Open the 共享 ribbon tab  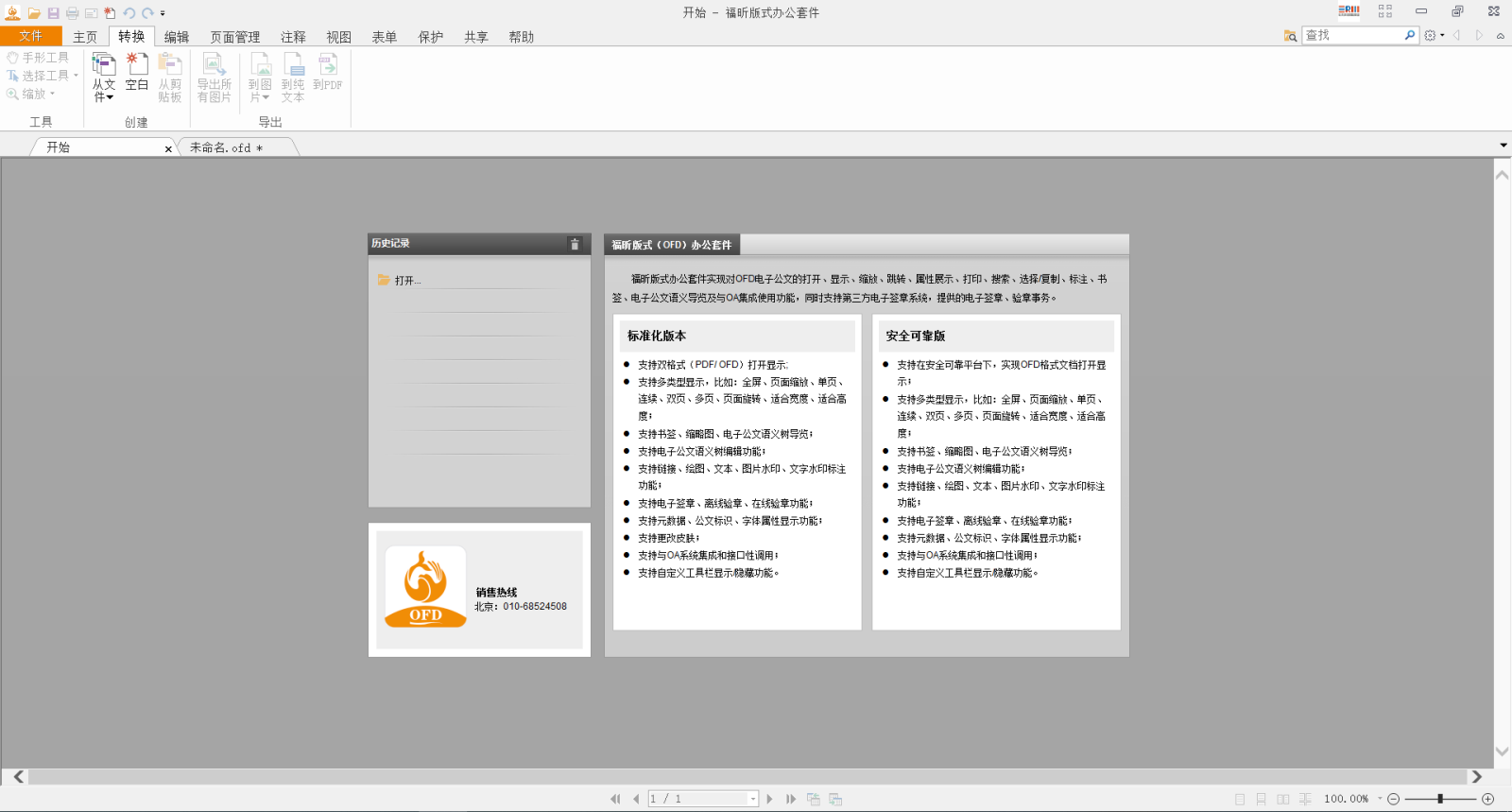pyautogui.click(x=476, y=37)
